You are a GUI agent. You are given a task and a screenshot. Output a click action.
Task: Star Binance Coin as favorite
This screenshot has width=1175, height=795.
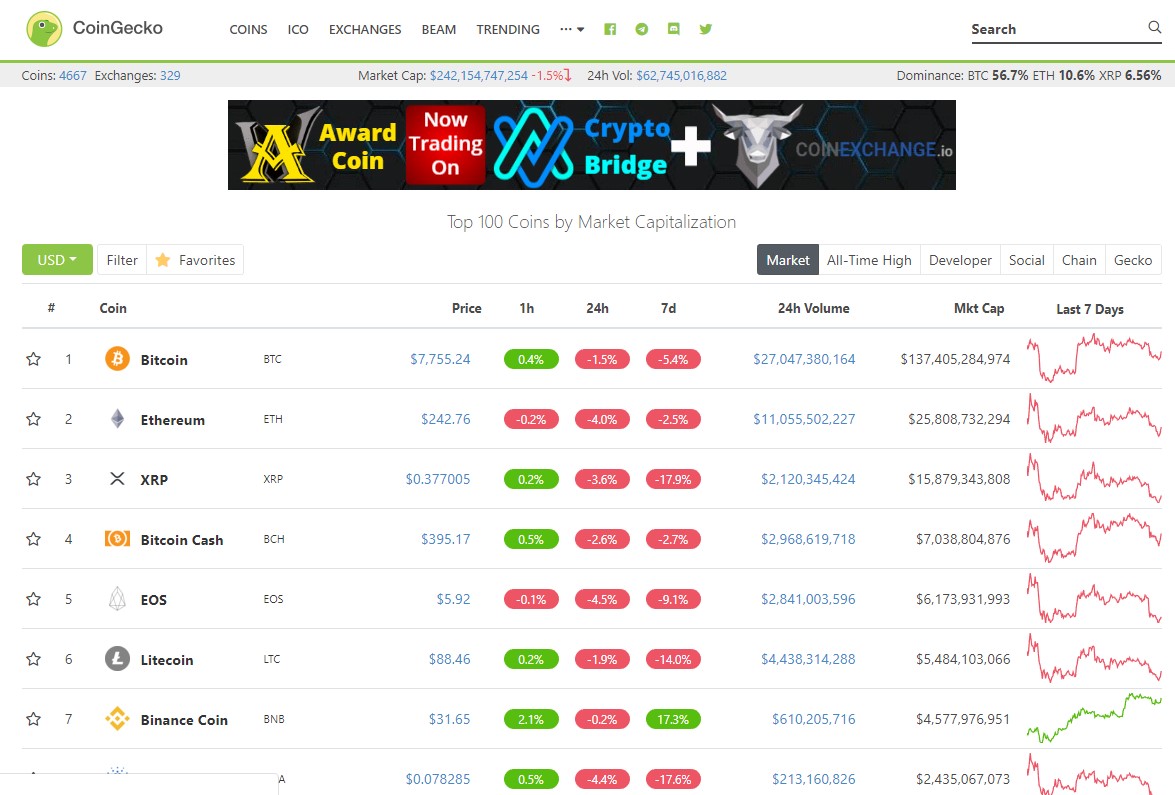pos(33,719)
